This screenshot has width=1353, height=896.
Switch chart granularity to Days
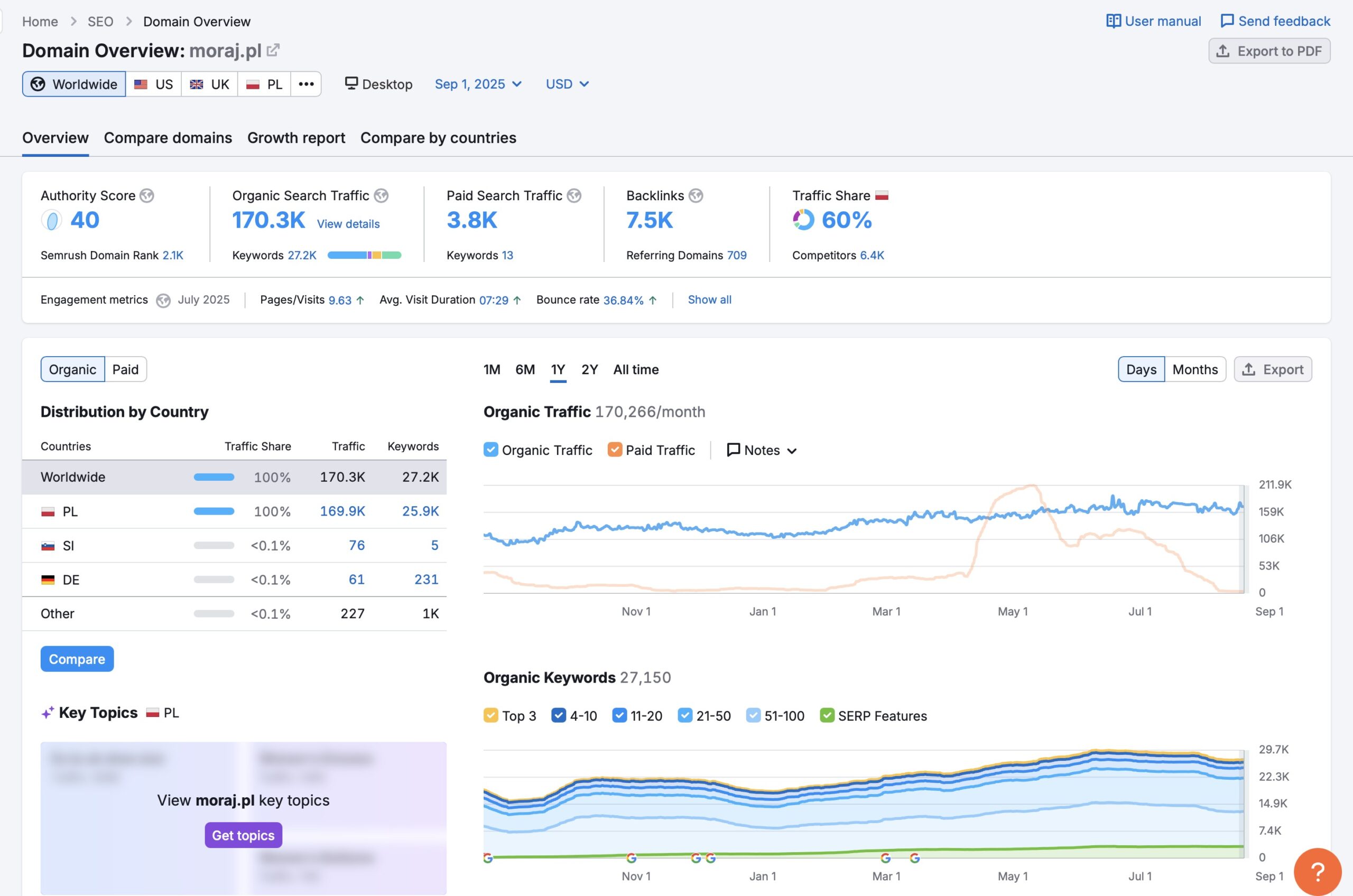pyautogui.click(x=1141, y=369)
